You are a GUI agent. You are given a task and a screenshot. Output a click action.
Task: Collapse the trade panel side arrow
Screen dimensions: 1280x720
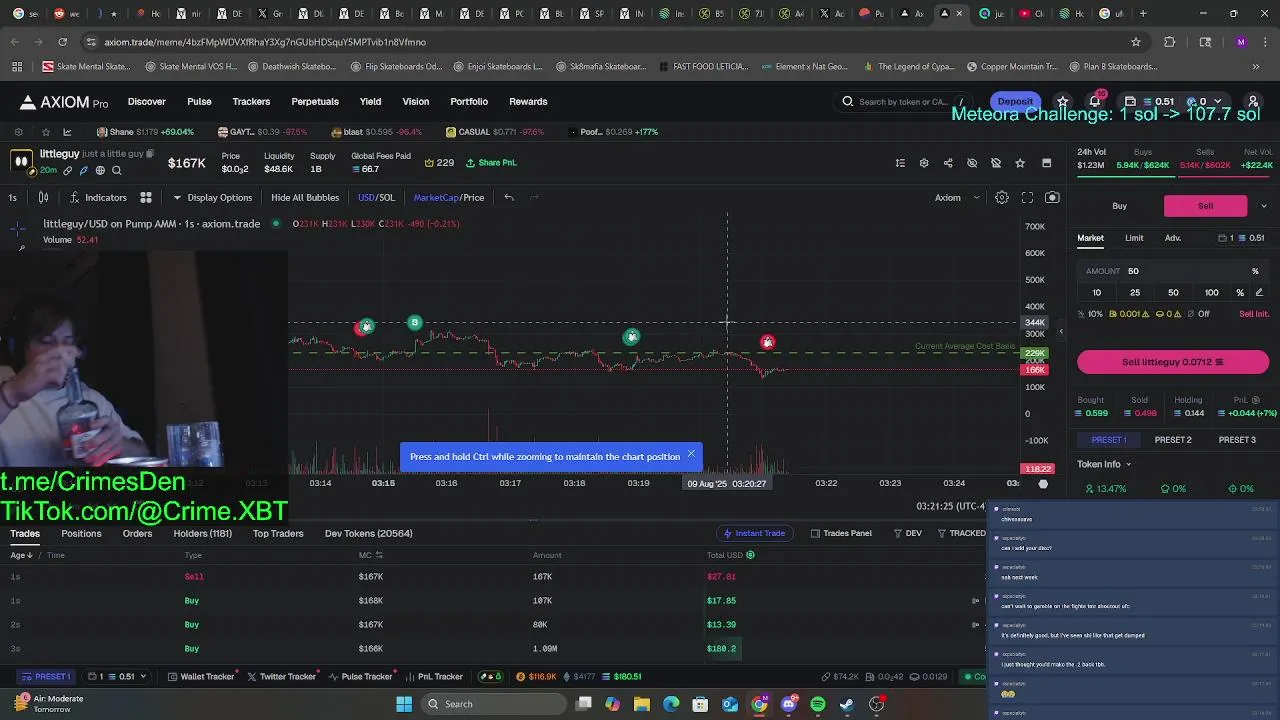(x=1061, y=331)
